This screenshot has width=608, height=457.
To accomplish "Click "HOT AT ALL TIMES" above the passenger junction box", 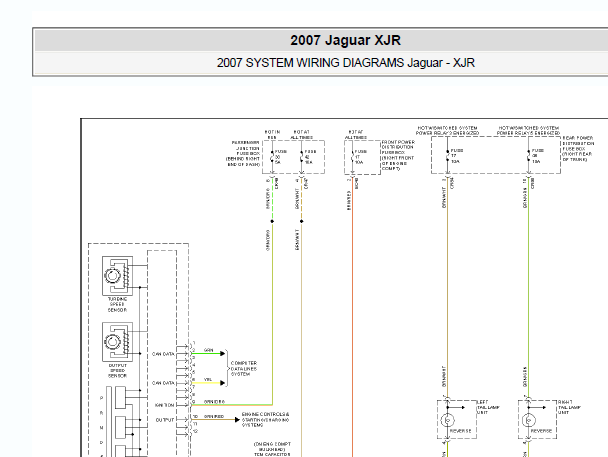I will pos(301,135).
